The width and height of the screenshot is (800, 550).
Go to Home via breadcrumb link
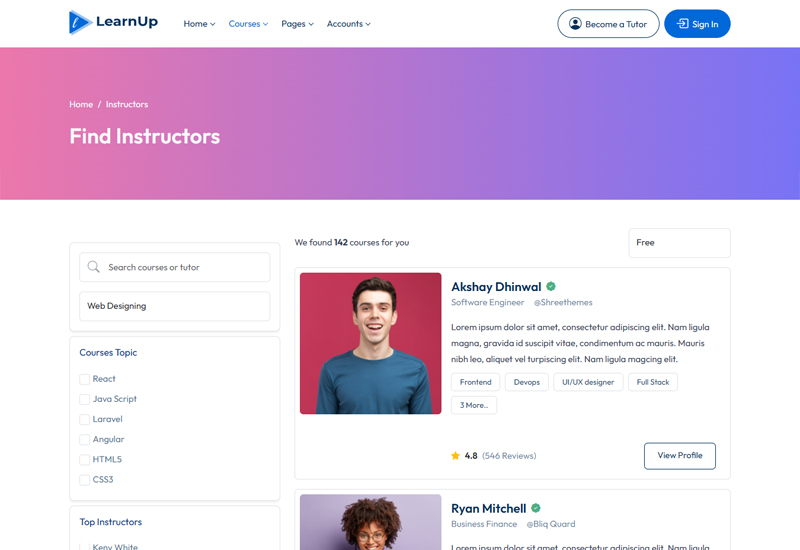coord(81,104)
